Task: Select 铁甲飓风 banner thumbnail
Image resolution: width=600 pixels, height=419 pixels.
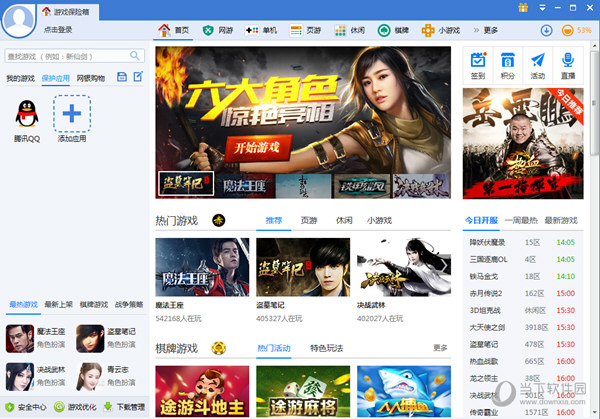Action: coord(362,186)
